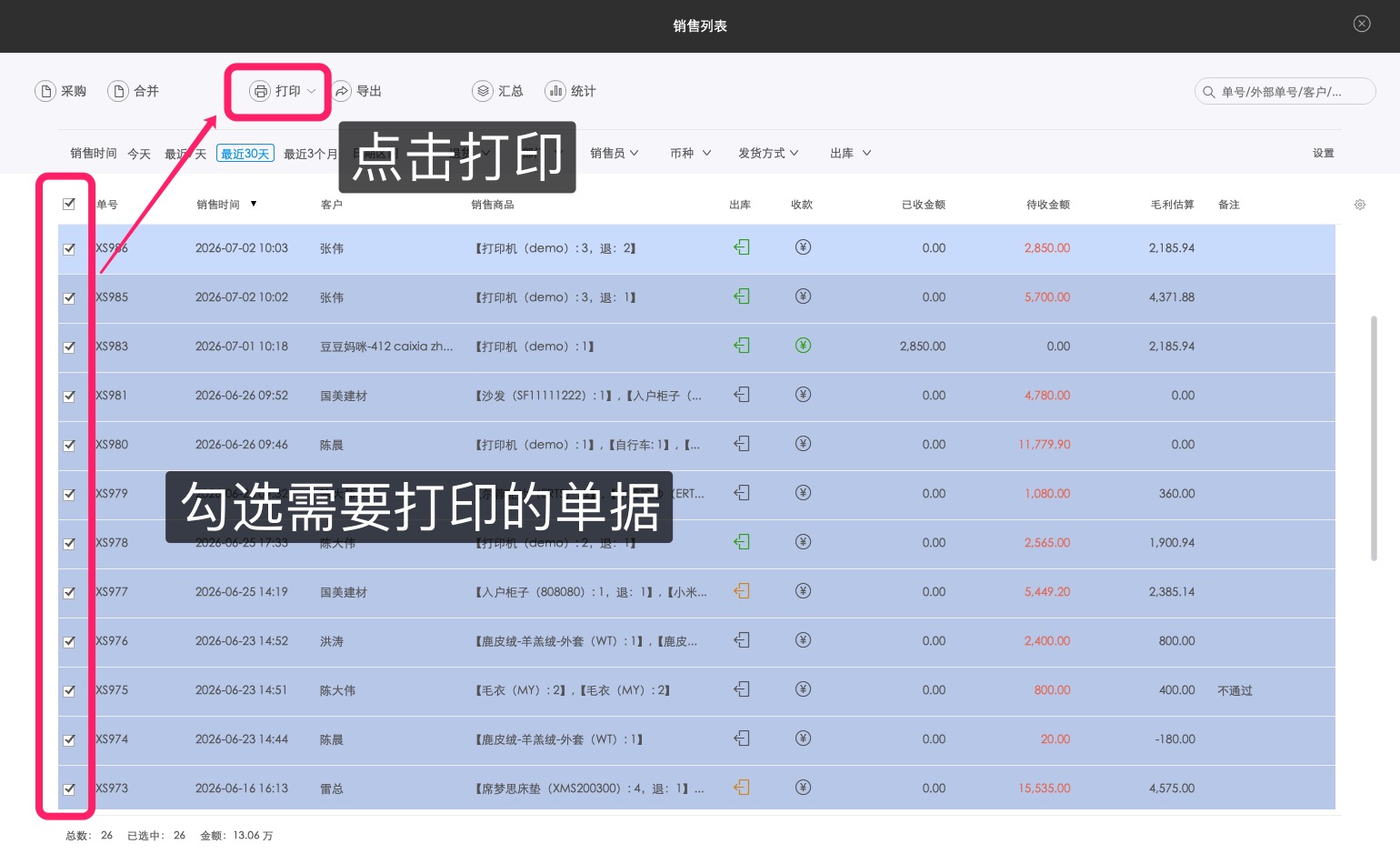Click the 收款 icon for XS977
Image resolution: width=1400 pixels, height=854 pixels.
[x=803, y=591]
